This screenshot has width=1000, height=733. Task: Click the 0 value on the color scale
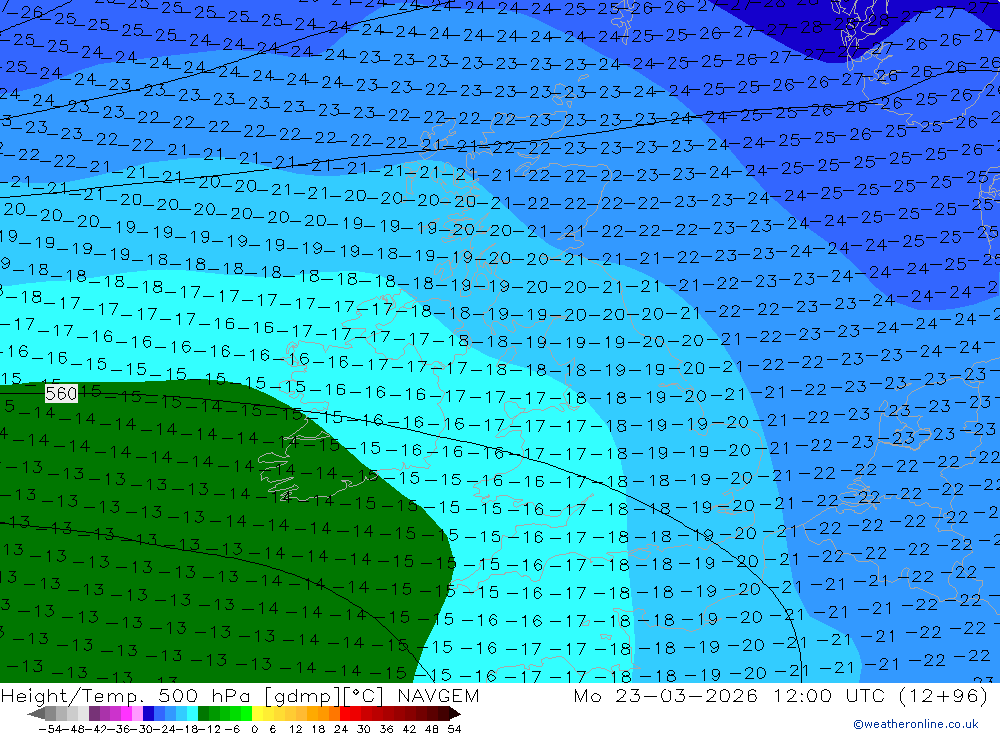254,729
